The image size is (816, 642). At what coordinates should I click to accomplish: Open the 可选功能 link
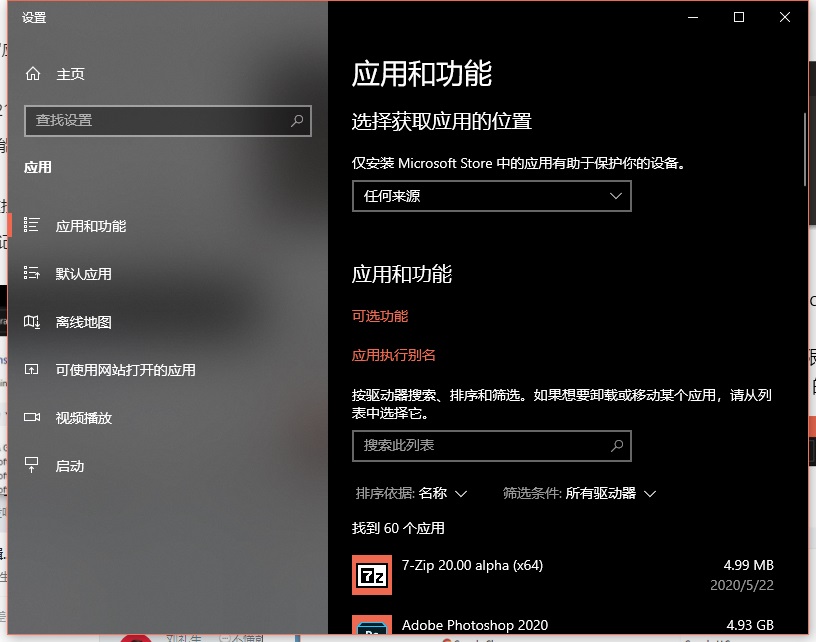coord(380,316)
